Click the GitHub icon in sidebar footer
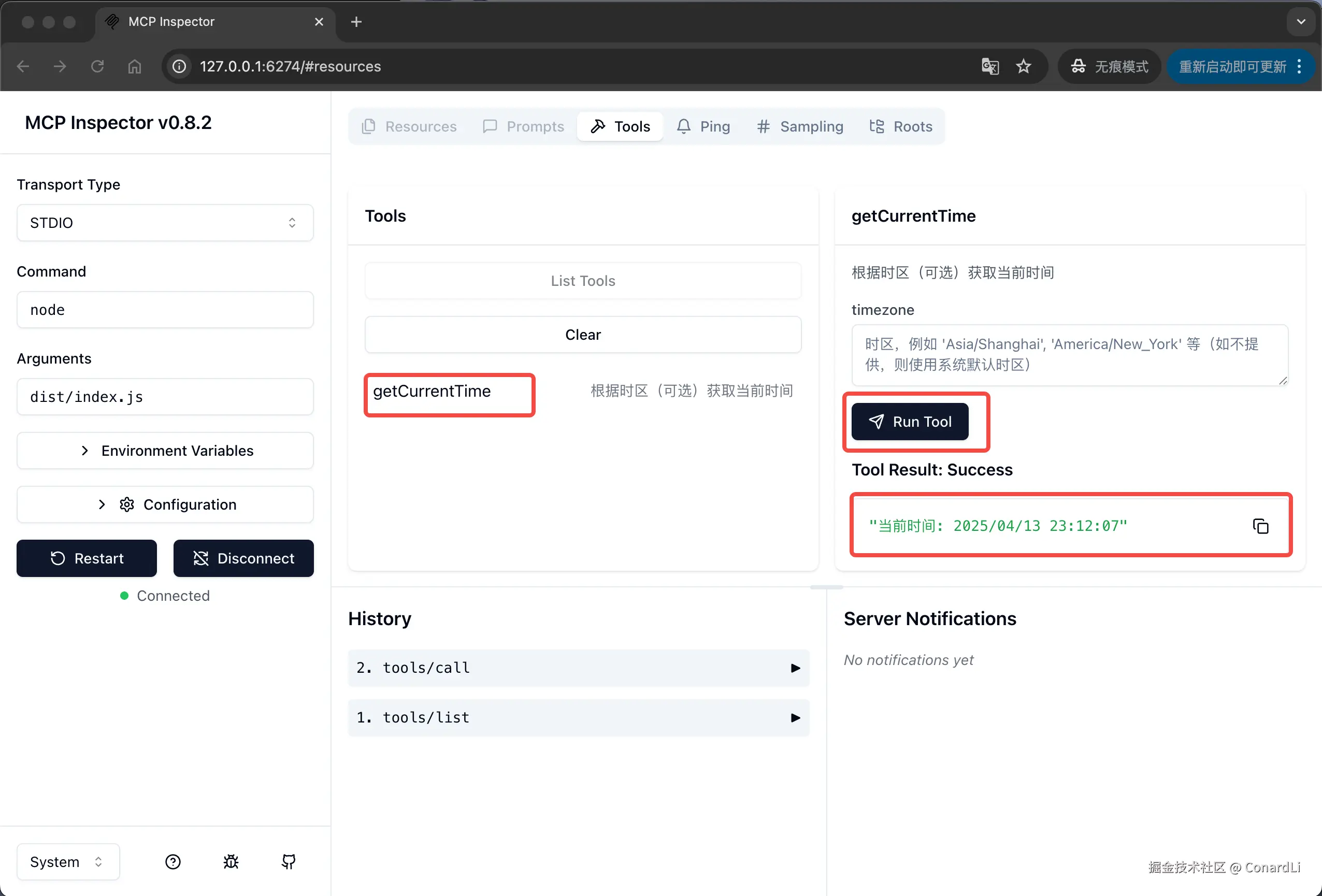This screenshot has height=896, width=1322. 289,861
